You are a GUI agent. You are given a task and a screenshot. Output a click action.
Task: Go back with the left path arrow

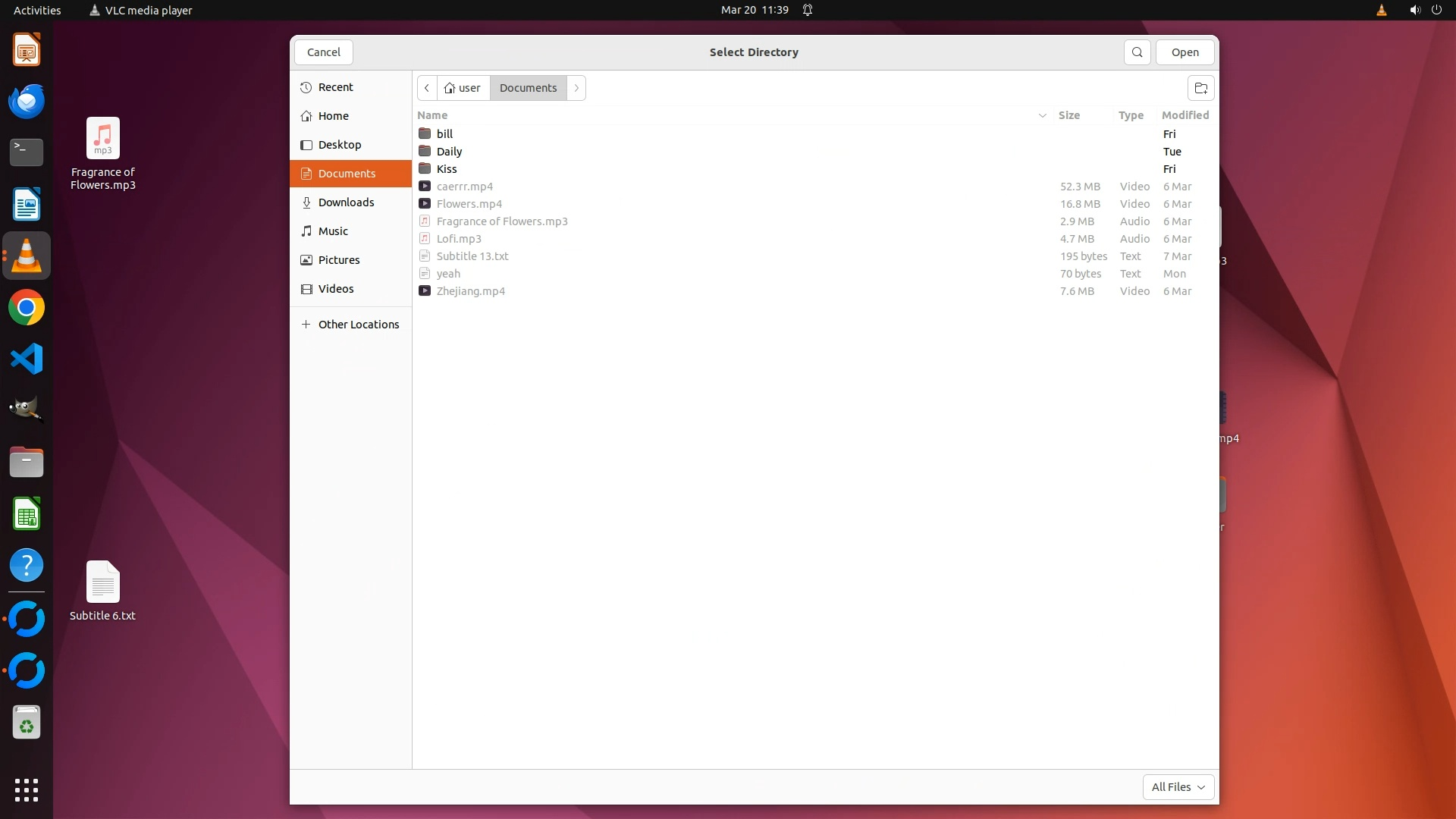pos(427,88)
